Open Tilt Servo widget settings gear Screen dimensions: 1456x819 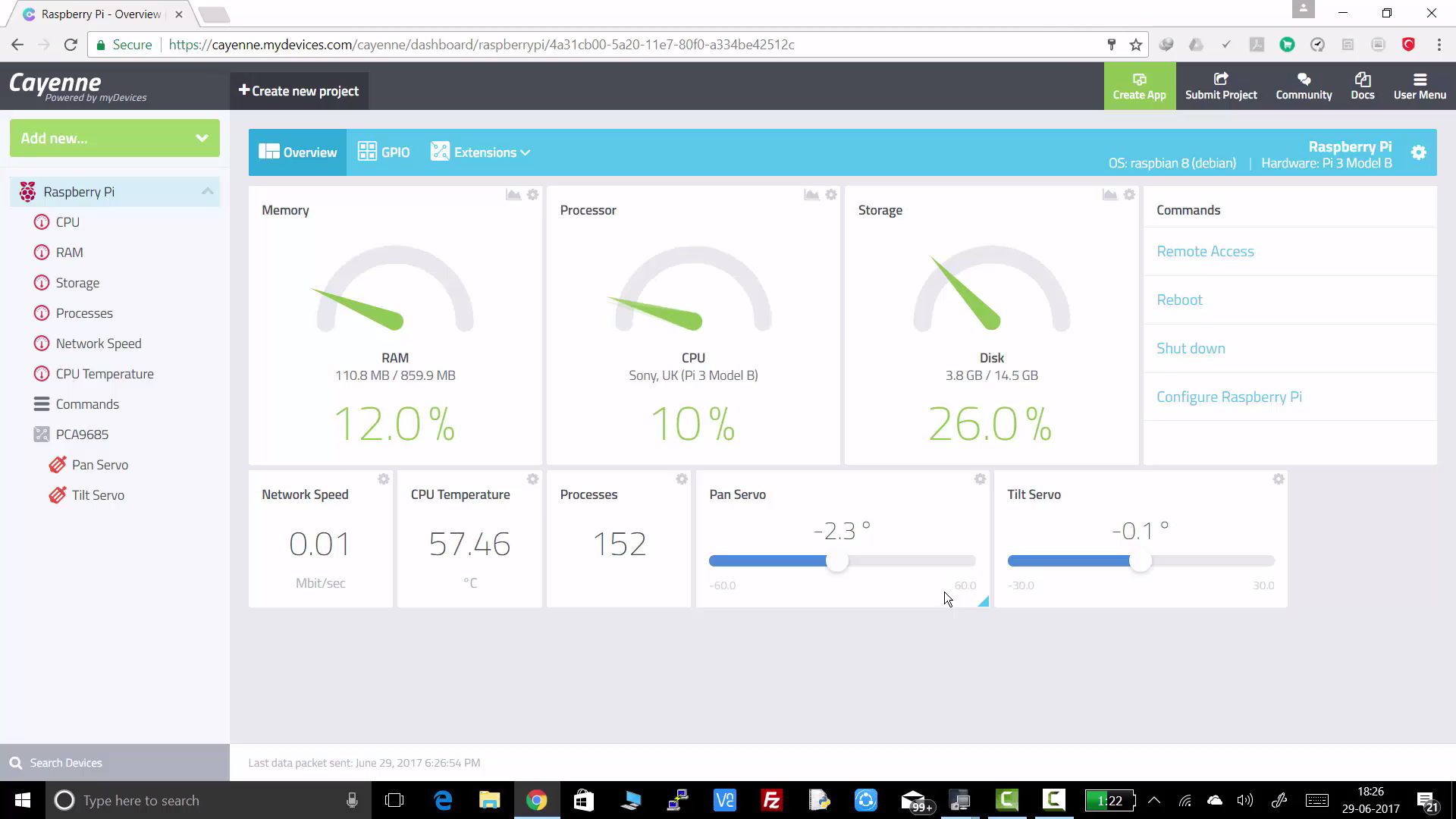[1278, 479]
